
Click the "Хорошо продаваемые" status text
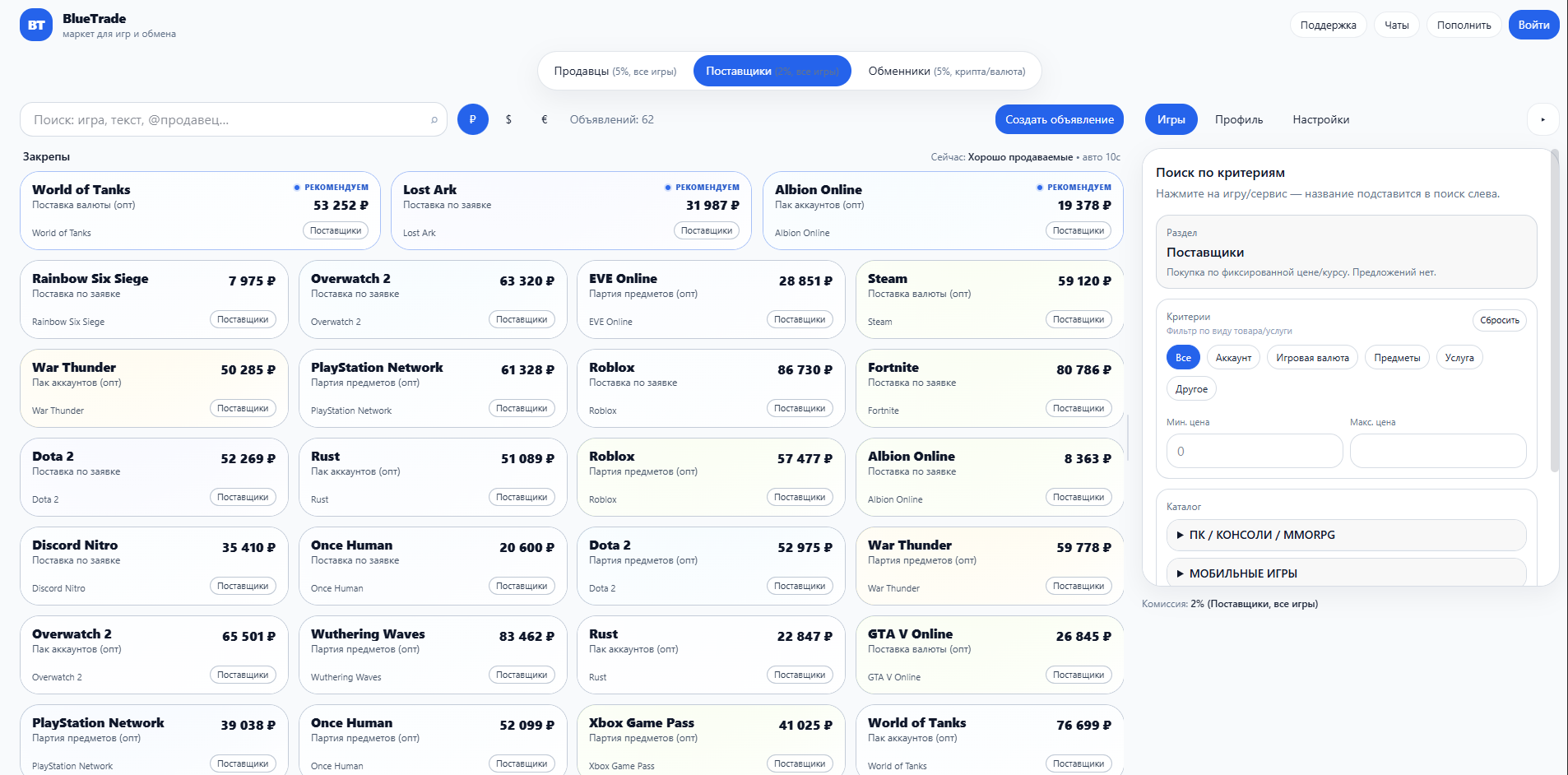tap(1020, 157)
